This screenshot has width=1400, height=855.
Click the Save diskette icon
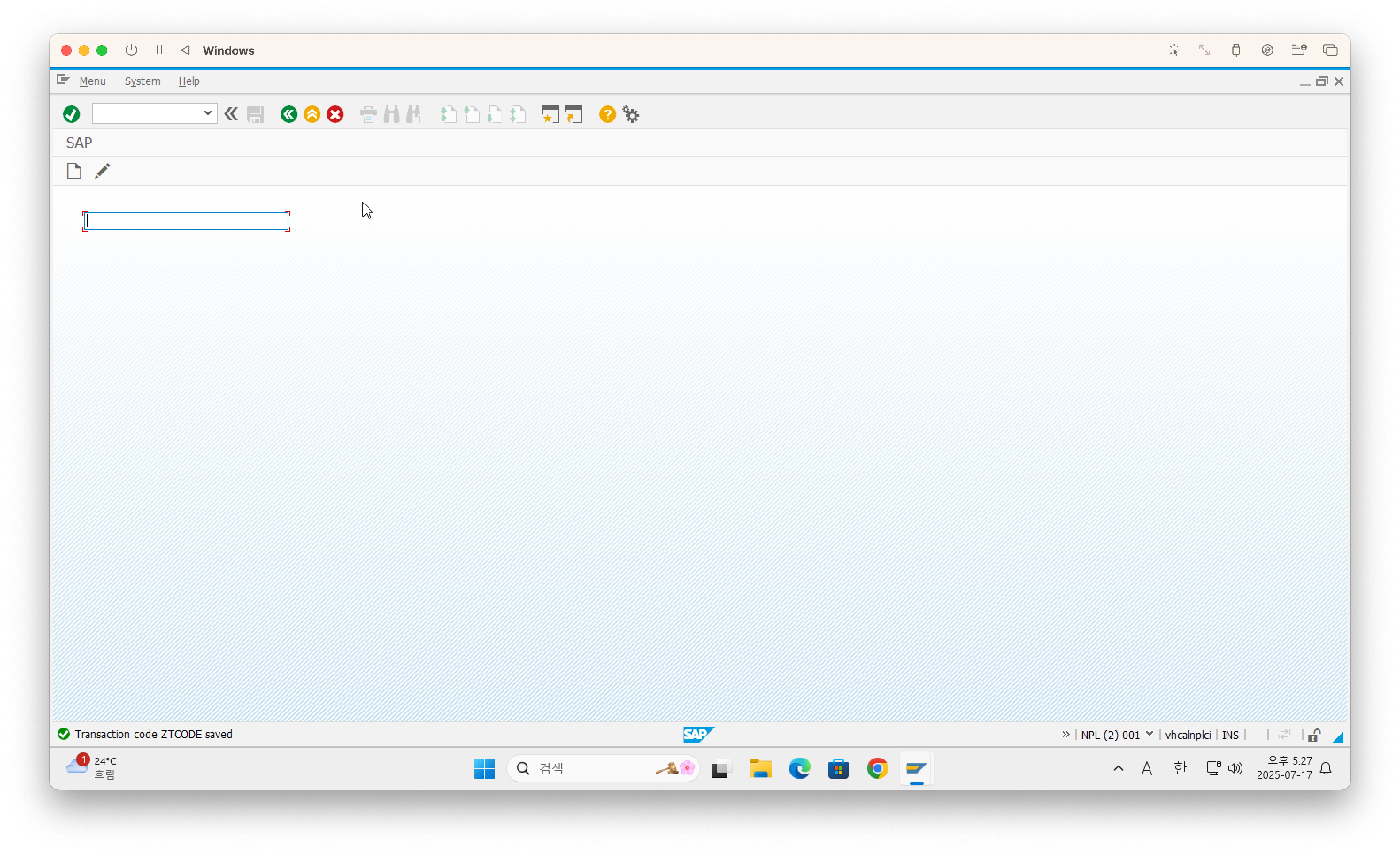click(255, 114)
